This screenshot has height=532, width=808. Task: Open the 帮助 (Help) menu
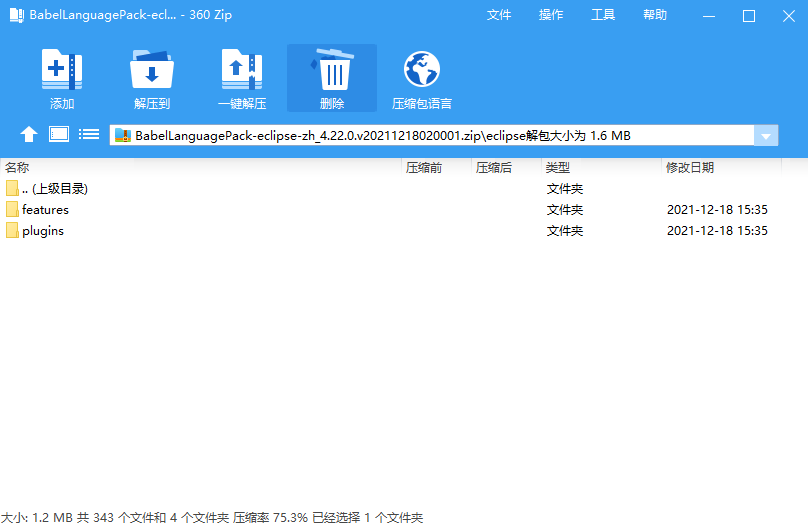[655, 15]
